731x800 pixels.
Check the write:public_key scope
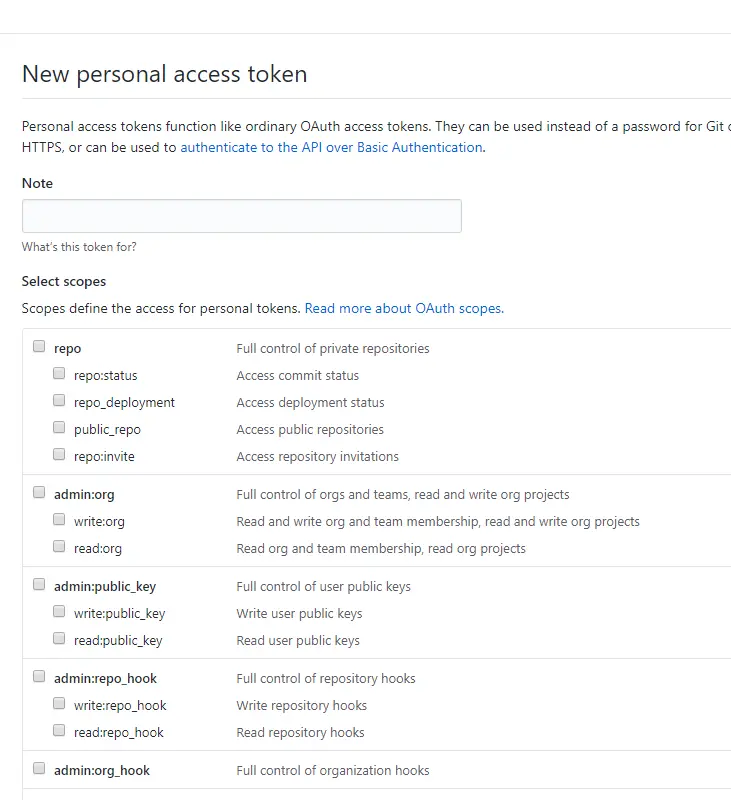click(59, 610)
